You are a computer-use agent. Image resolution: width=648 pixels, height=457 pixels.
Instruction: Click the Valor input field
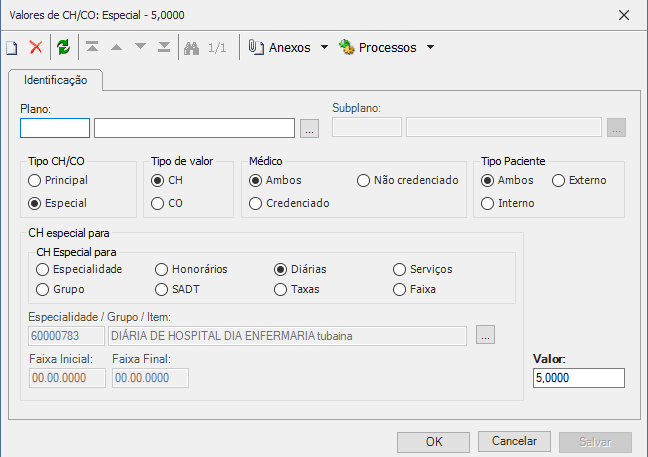pos(579,377)
